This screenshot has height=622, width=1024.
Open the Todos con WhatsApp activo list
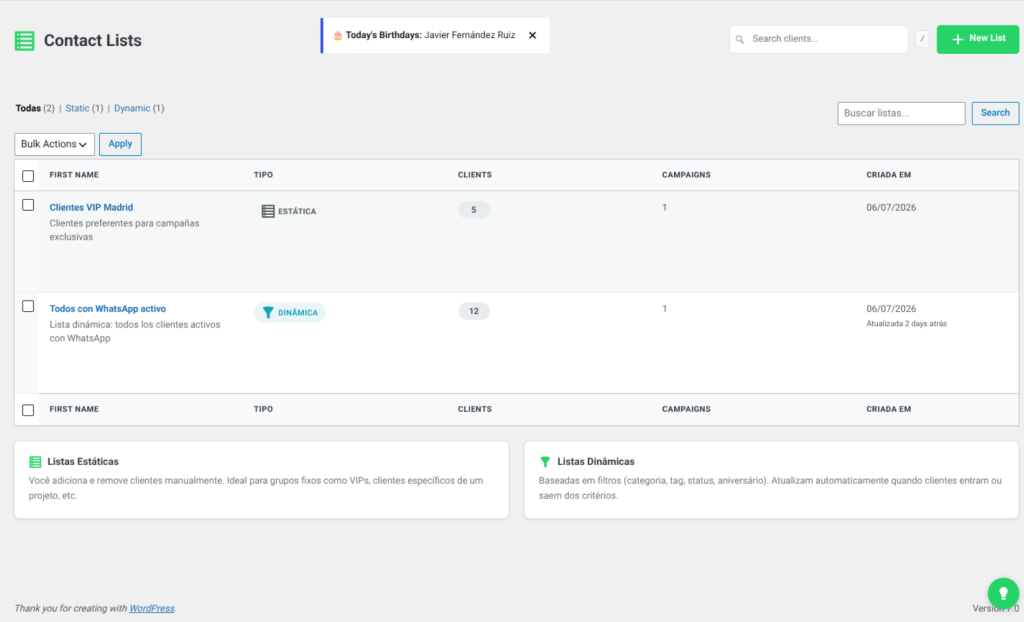tap(108, 308)
